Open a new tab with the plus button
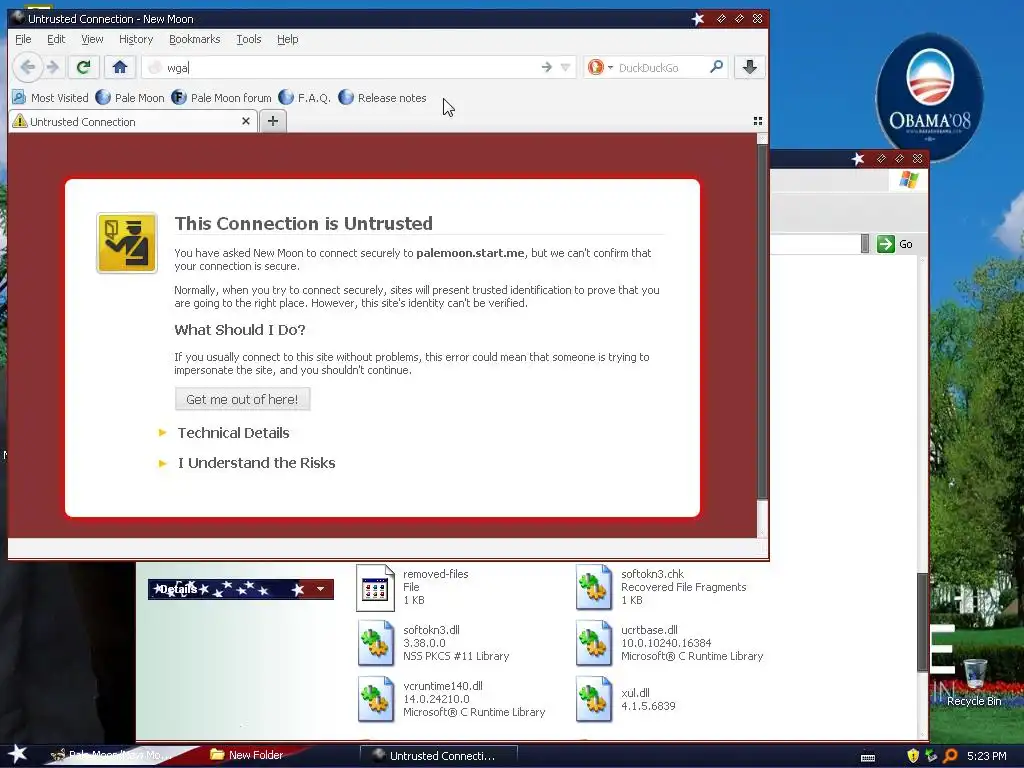Viewport: 1024px width, 768px height. 273,121
